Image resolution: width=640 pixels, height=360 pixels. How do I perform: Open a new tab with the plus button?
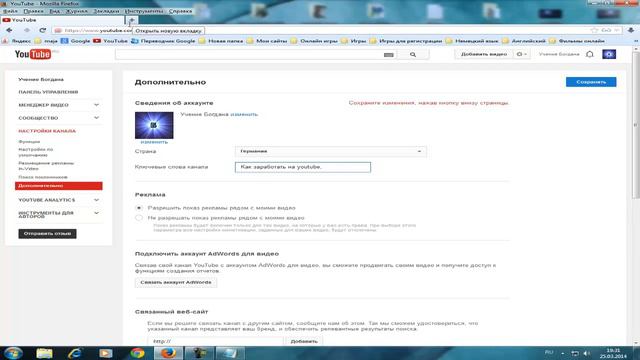click(x=131, y=20)
